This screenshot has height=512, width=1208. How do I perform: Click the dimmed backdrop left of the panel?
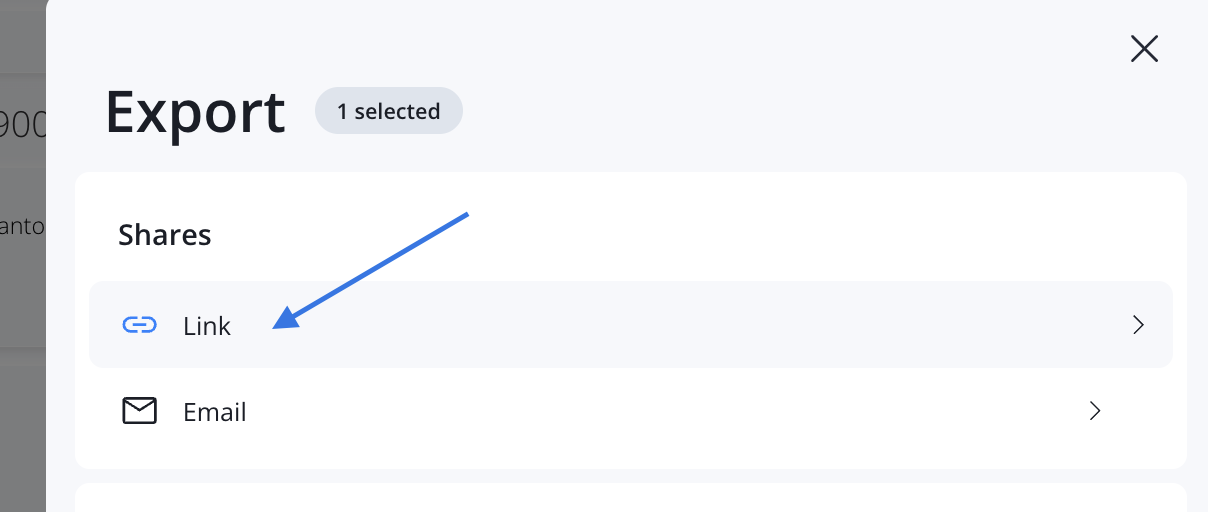coord(22,420)
